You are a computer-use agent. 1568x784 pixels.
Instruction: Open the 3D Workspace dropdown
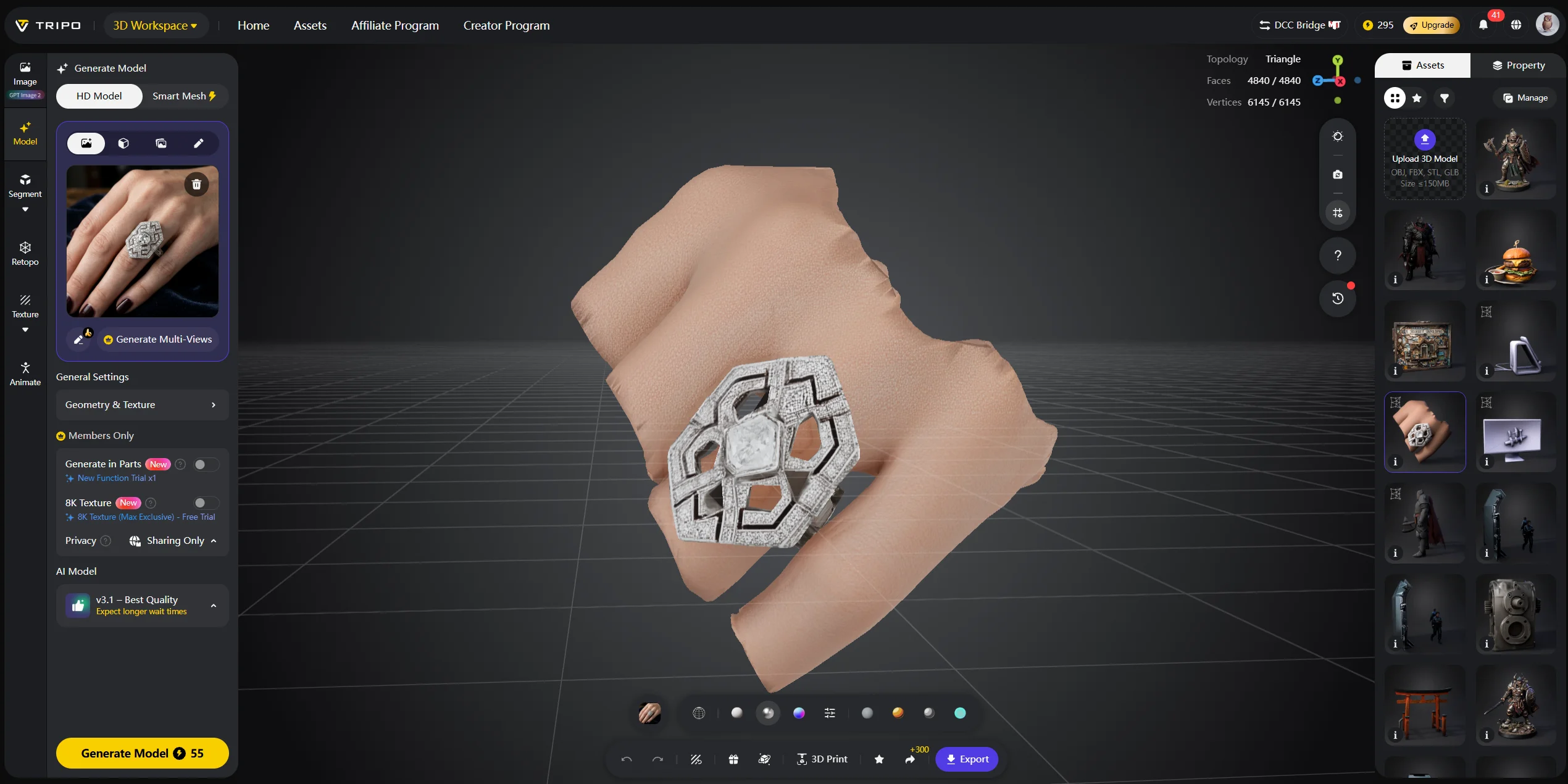coord(156,25)
